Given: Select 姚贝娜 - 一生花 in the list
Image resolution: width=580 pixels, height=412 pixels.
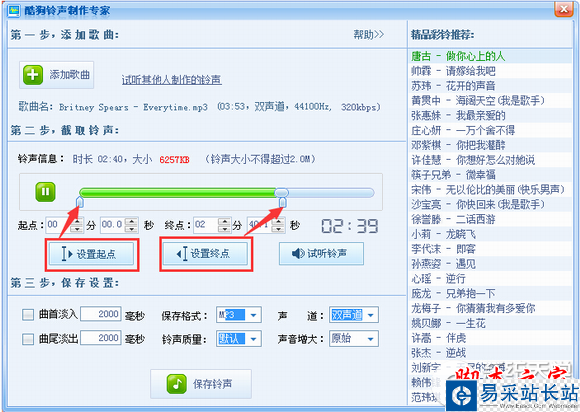Looking at the screenshot, I should click(490, 323).
